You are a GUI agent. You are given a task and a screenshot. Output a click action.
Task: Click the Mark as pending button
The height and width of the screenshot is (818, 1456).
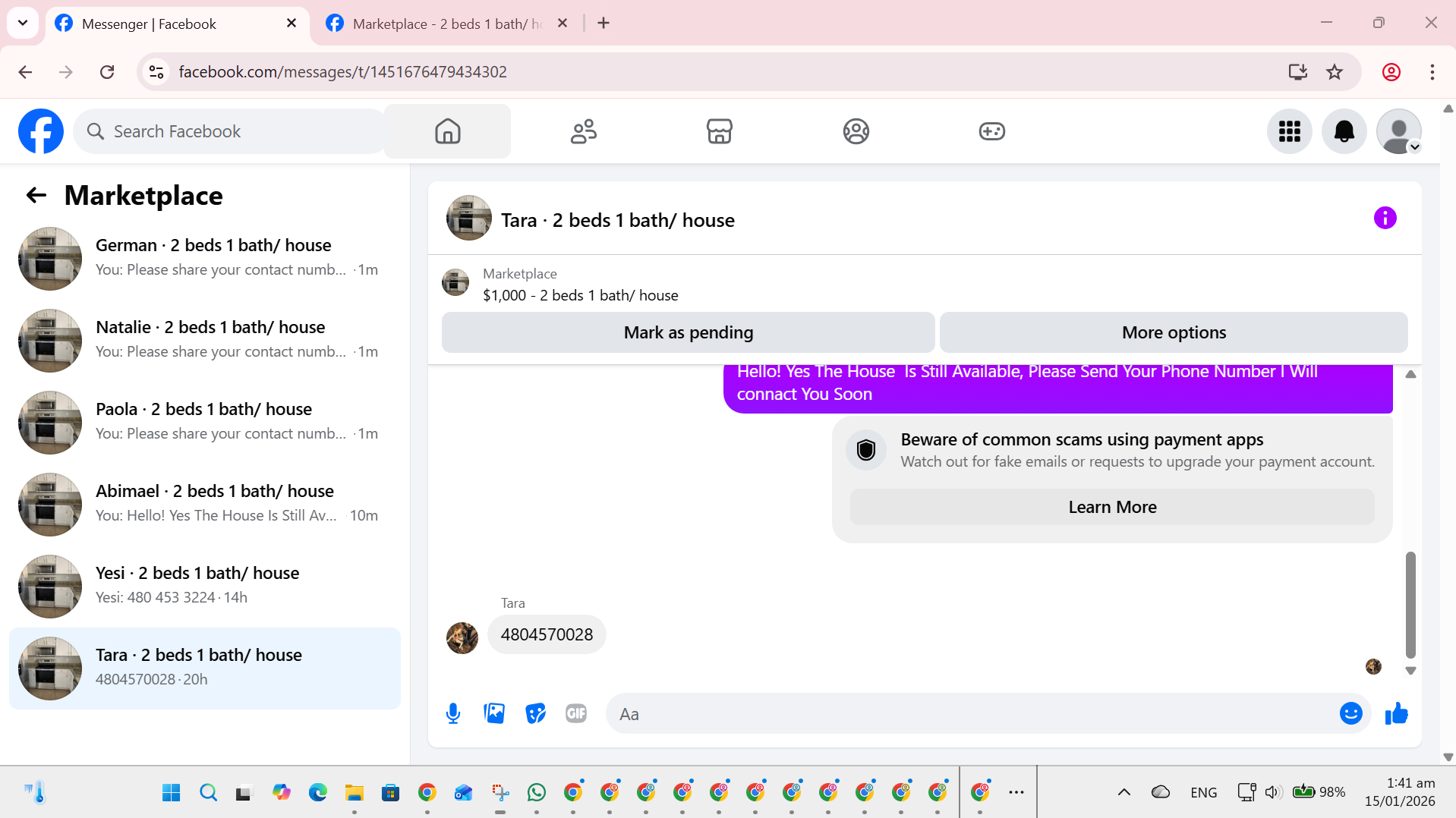688,332
